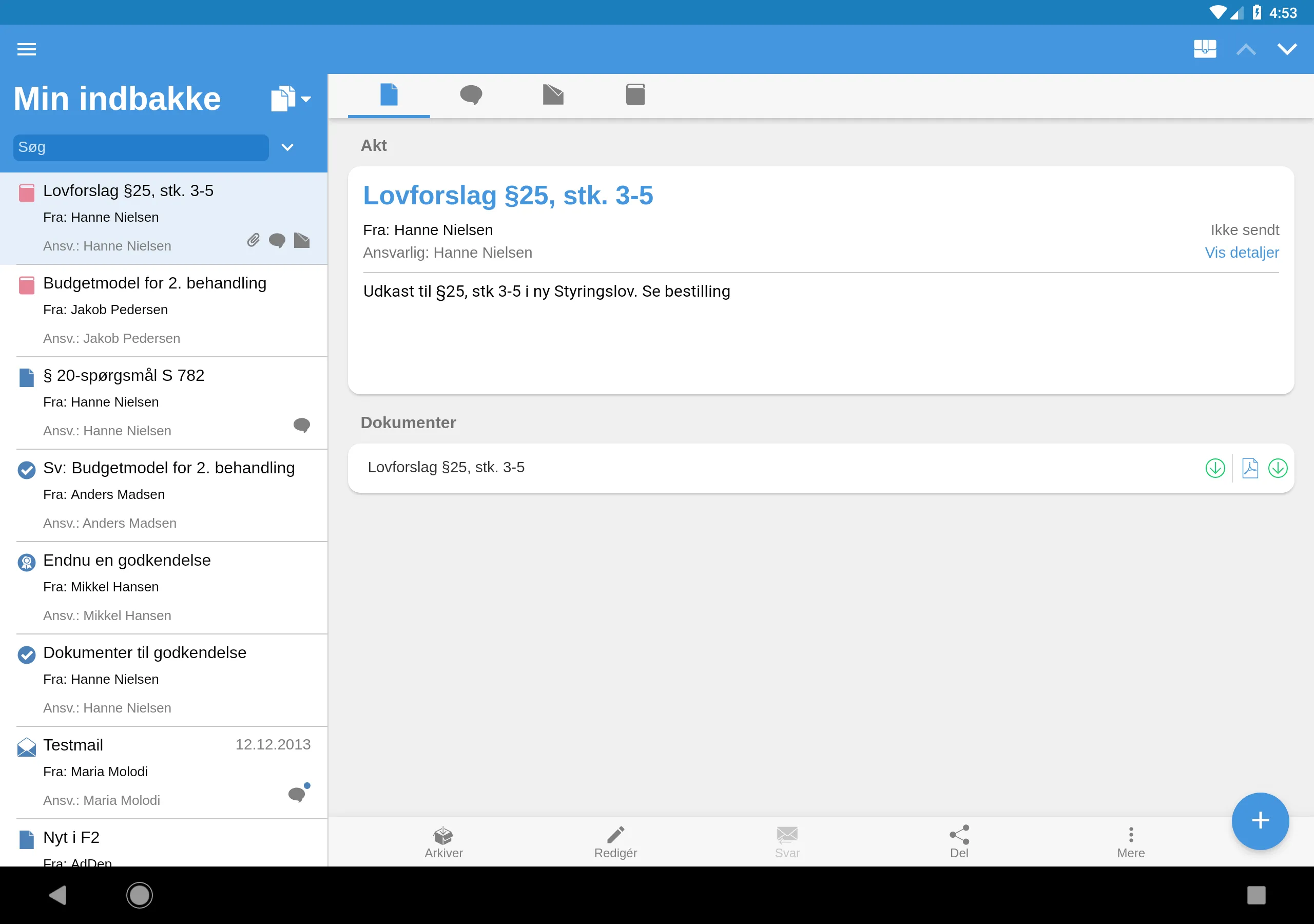Open Budgetmodel for 2. behandling item
The image size is (1314, 924).
point(164,311)
